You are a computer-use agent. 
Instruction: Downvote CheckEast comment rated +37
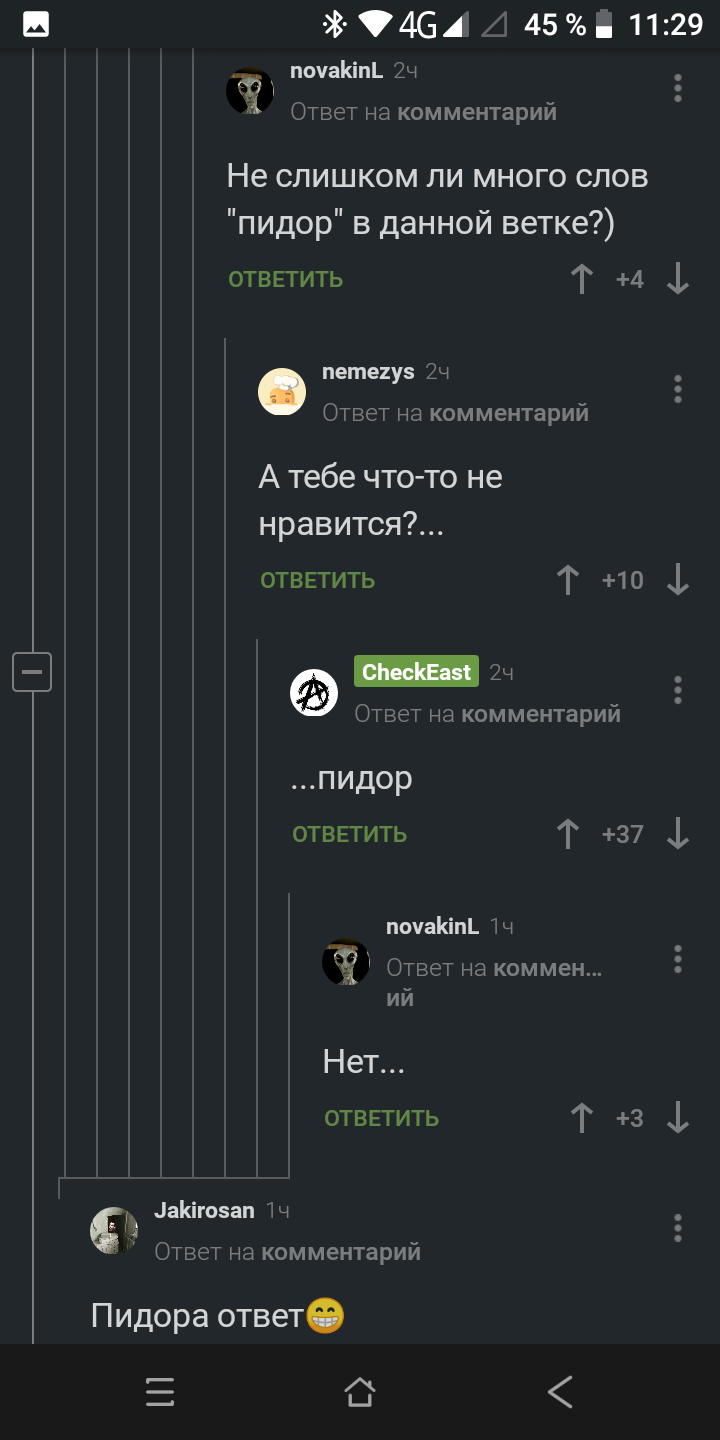678,834
